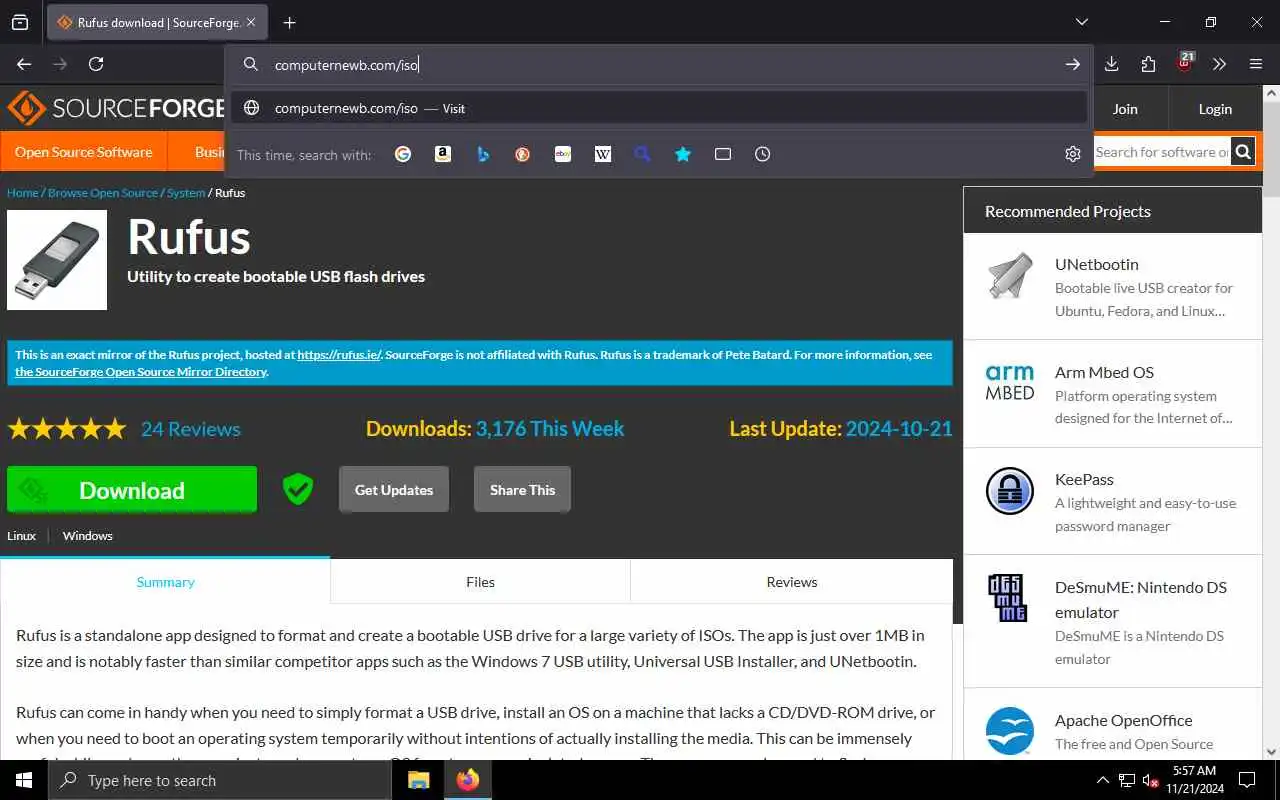Search with DuckDuckGo engine icon
The width and height of the screenshot is (1280, 800).
pos(523,154)
